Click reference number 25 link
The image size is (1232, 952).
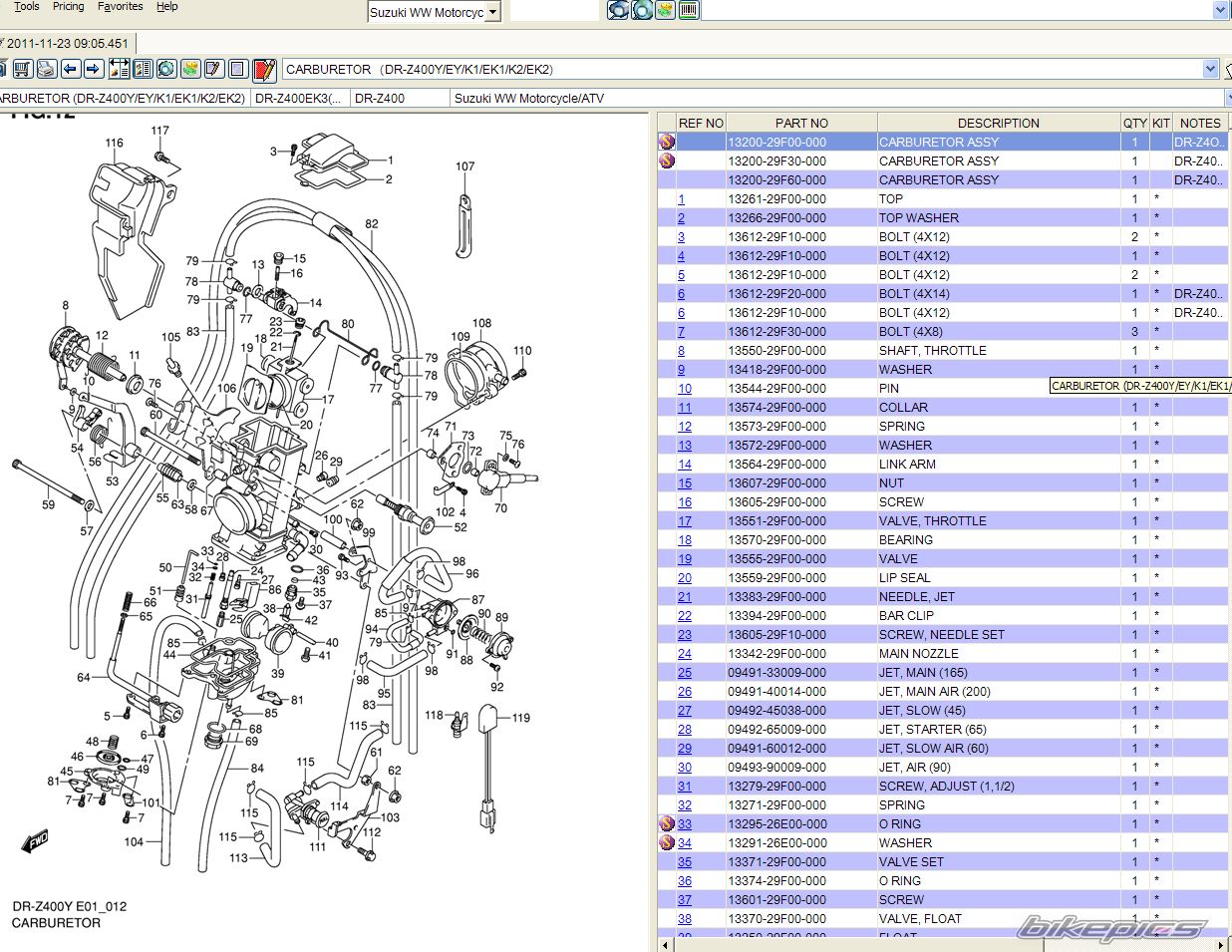point(685,673)
